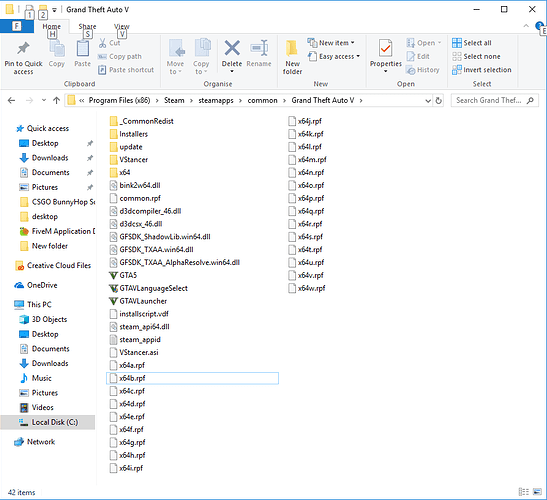Show recent locations dropdown beside the forward arrow

pyautogui.click(x=44, y=100)
